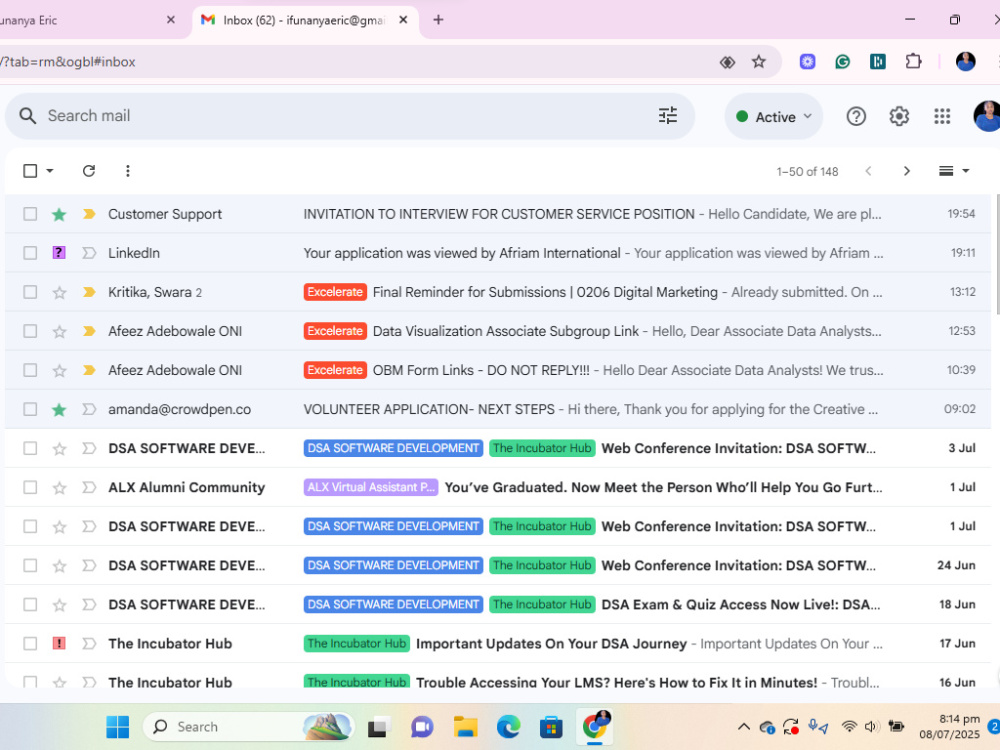Click the Grammarly extension icon
The height and width of the screenshot is (750, 1000).
[x=842, y=61]
